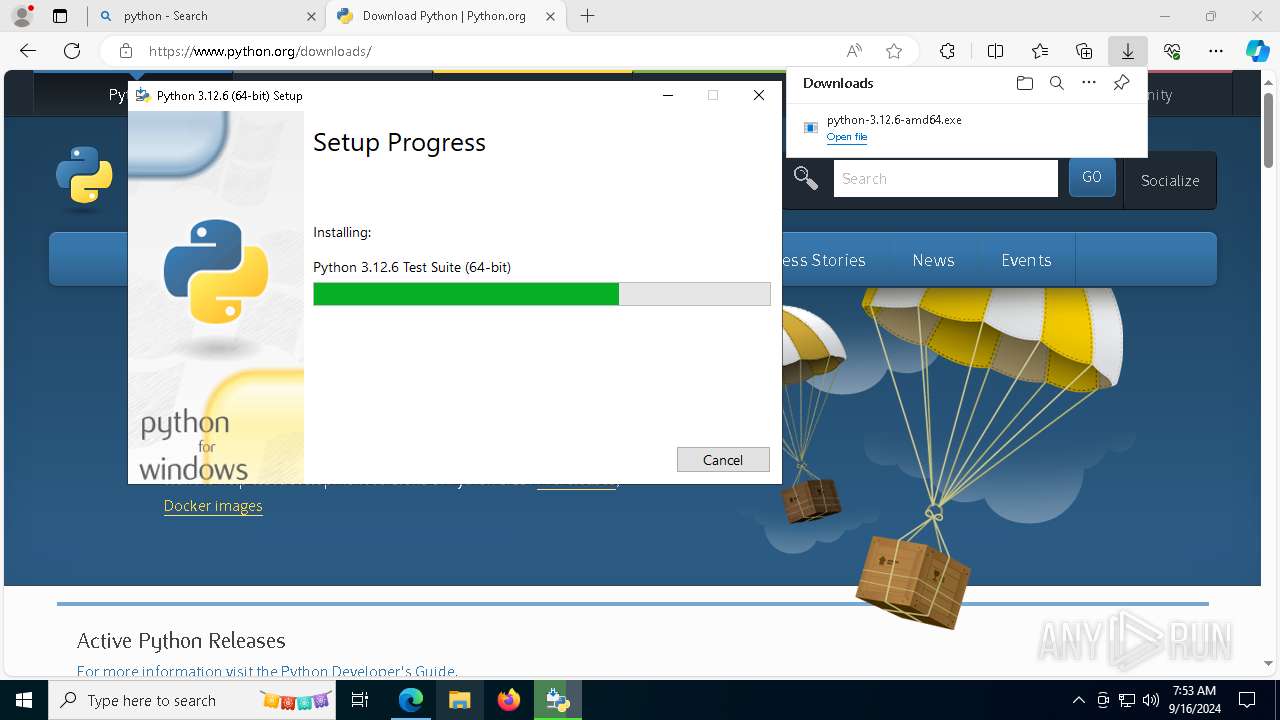Click the python.org Search input field
The height and width of the screenshot is (720, 1280).
tap(945, 178)
